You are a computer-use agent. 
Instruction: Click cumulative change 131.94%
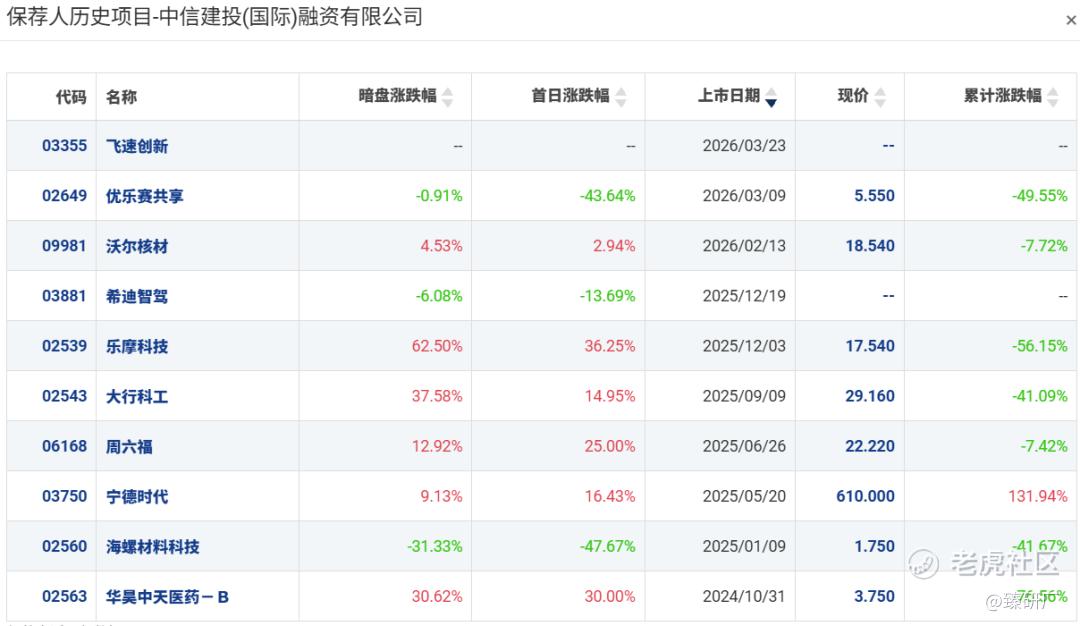tap(1038, 496)
